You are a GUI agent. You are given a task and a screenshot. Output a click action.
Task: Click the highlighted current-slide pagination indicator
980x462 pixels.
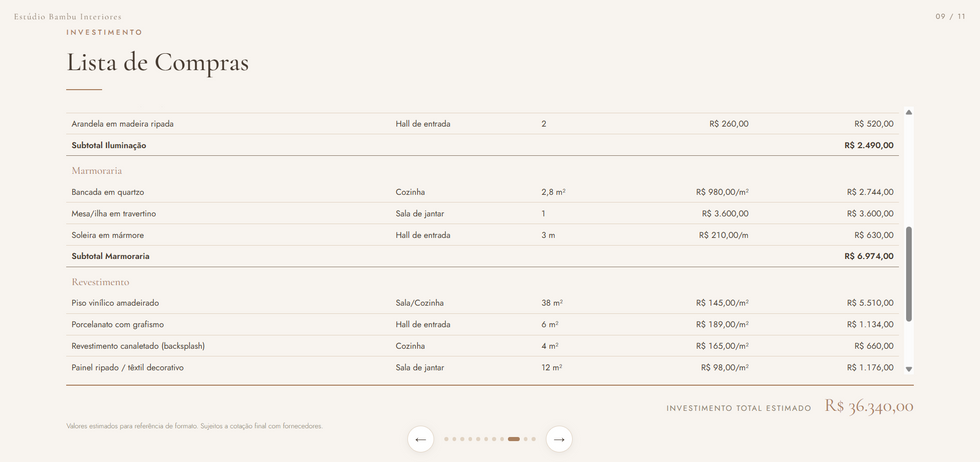pyautogui.click(x=514, y=439)
